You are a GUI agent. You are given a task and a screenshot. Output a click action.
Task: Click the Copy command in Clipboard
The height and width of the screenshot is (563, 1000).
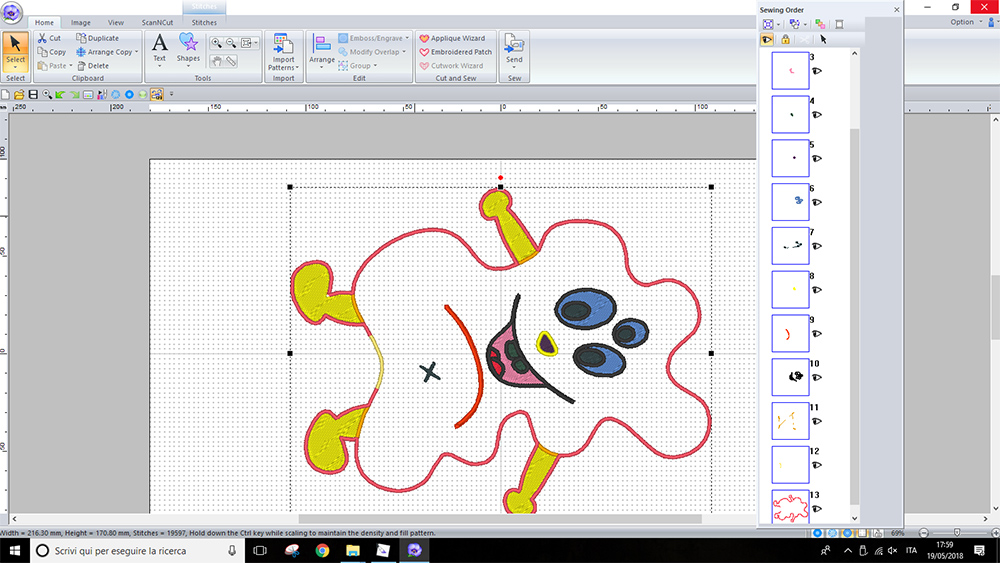point(51,52)
